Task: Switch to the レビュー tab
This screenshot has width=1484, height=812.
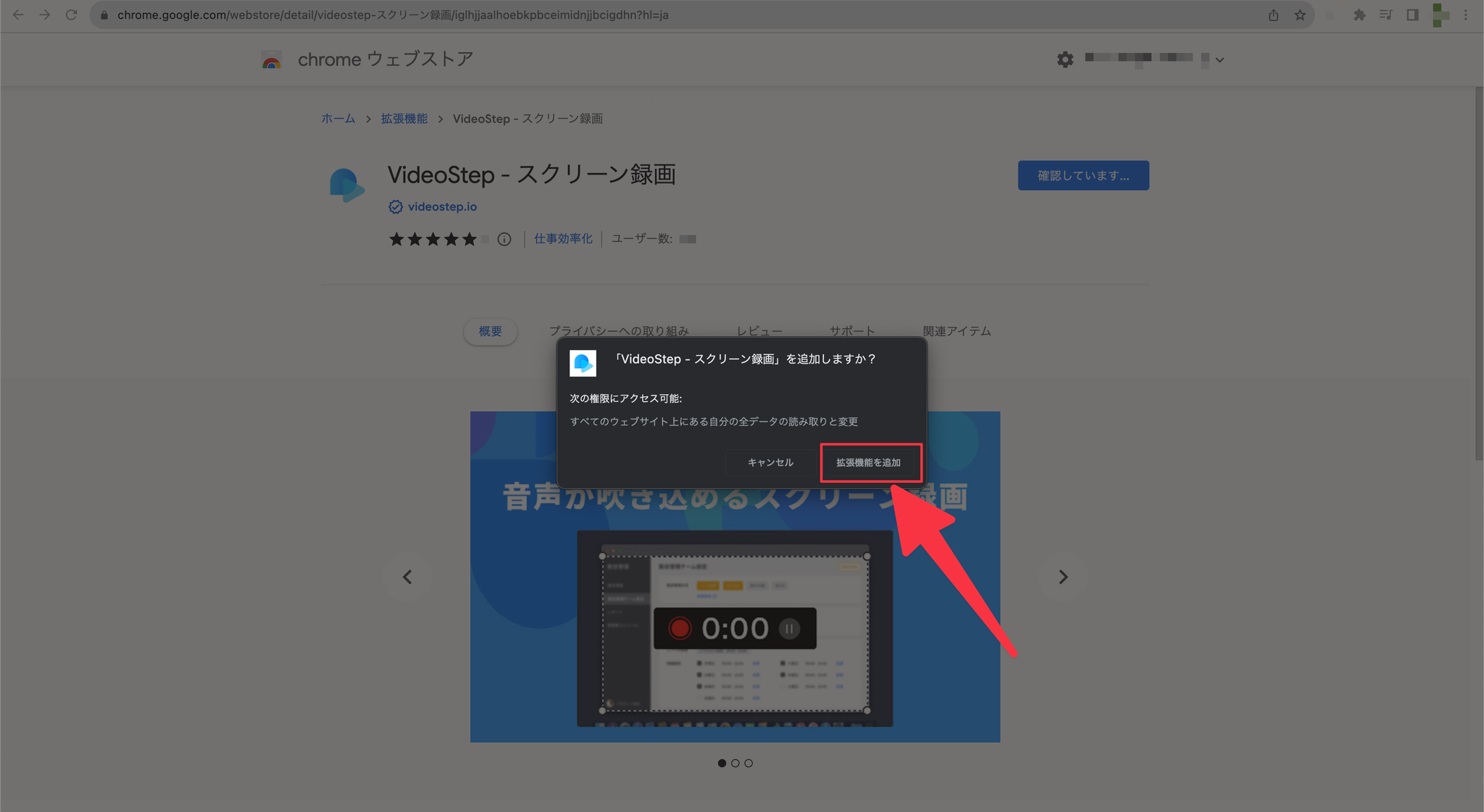Action: [x=759, y=331]
